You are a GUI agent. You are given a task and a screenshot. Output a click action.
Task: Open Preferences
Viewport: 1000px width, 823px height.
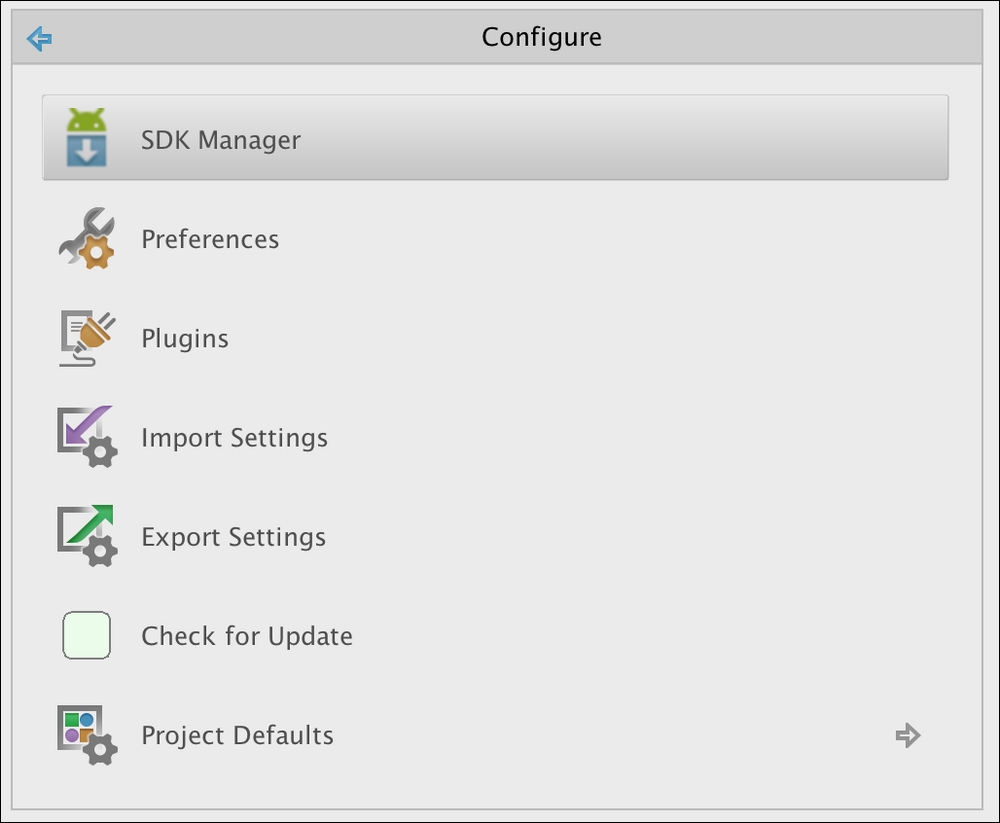tap(495, 239)
